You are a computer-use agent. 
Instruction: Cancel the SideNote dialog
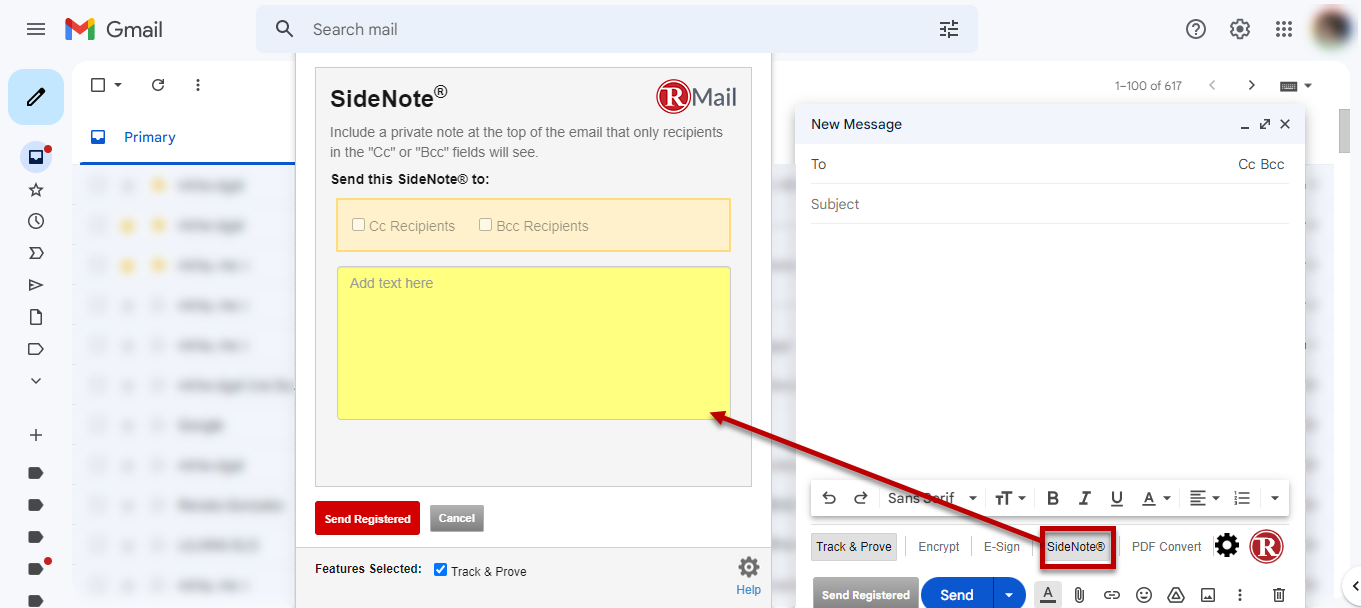tap(456, 518)
